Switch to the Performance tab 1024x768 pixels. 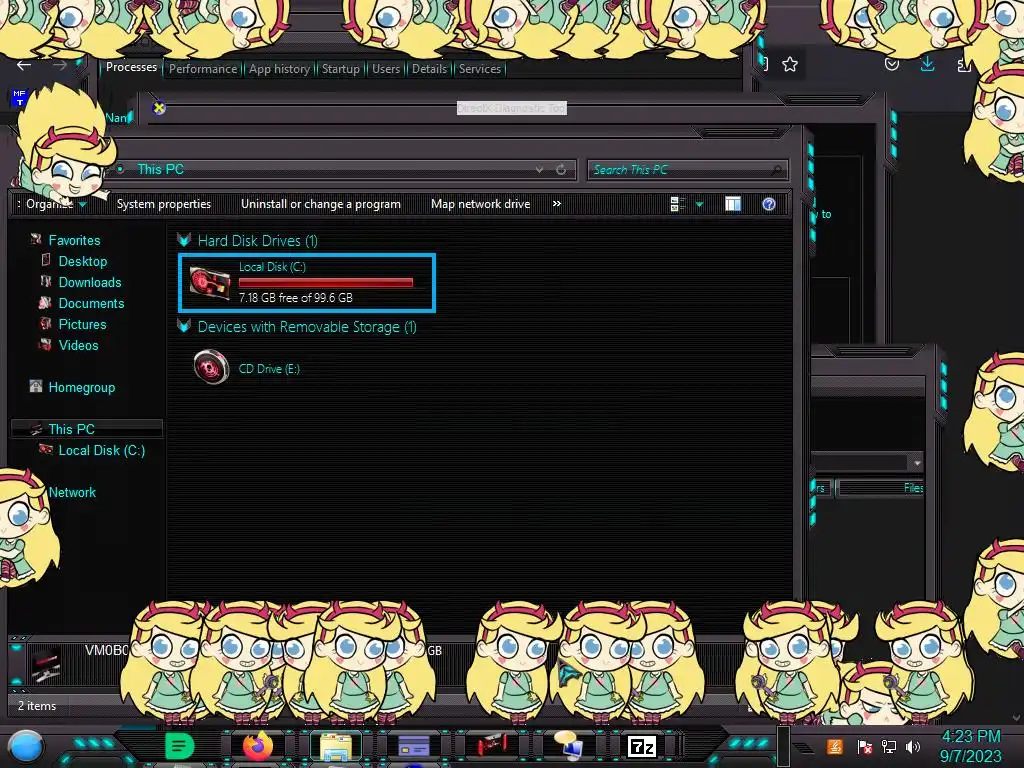pos(203,69)
